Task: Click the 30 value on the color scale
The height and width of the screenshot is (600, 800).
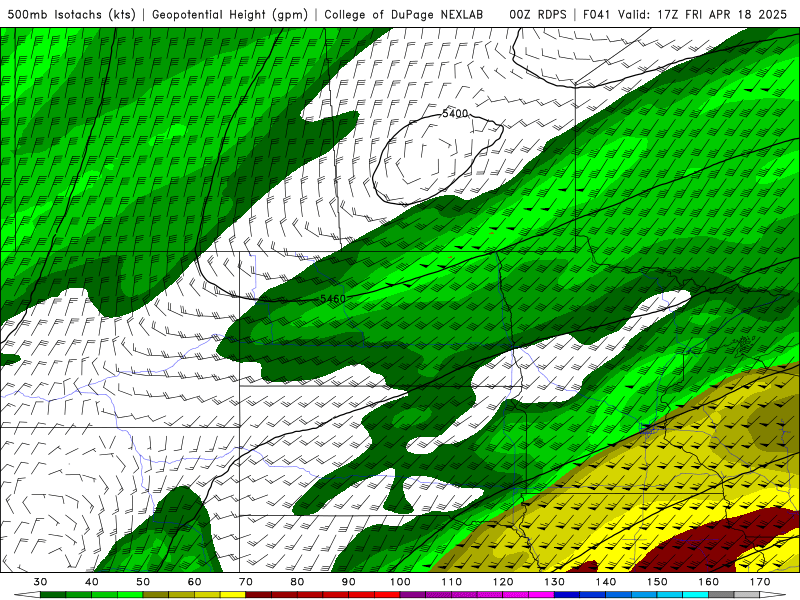Action: point(40,582)
